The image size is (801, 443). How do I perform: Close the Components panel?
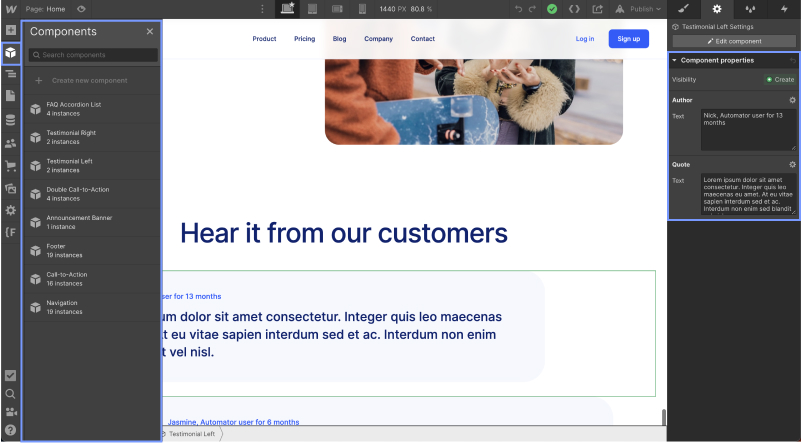[150, 32]
